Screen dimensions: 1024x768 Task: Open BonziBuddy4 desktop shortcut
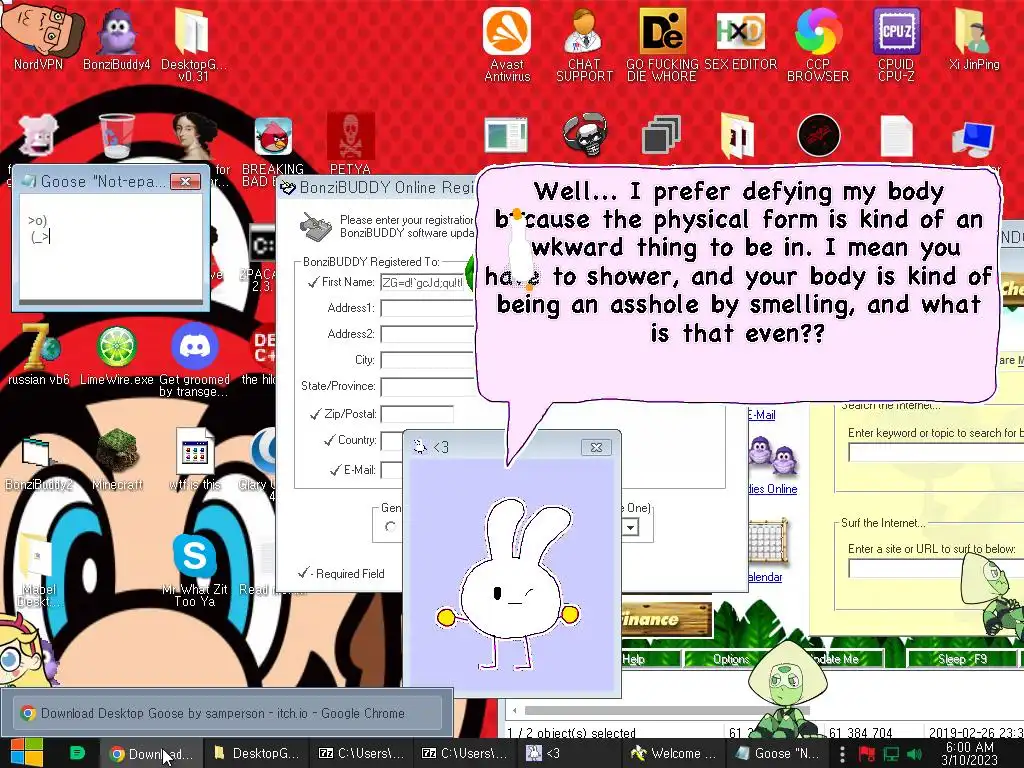click(x=117, y=39)
